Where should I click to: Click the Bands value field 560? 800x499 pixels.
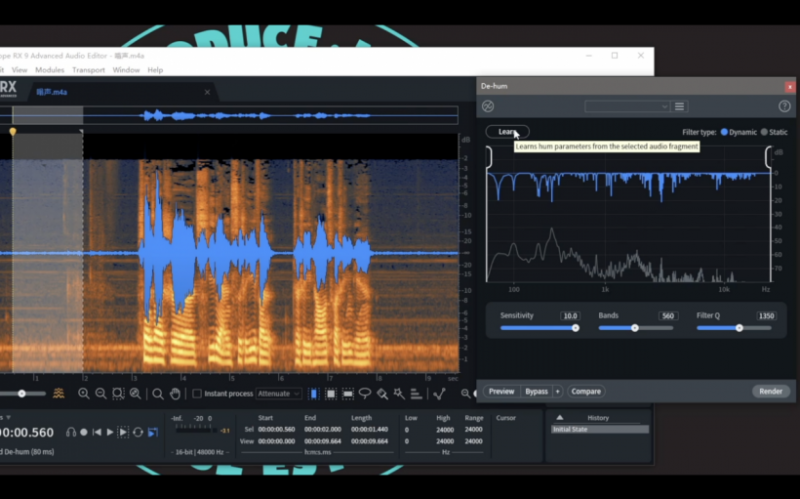[x=668, y=316]
